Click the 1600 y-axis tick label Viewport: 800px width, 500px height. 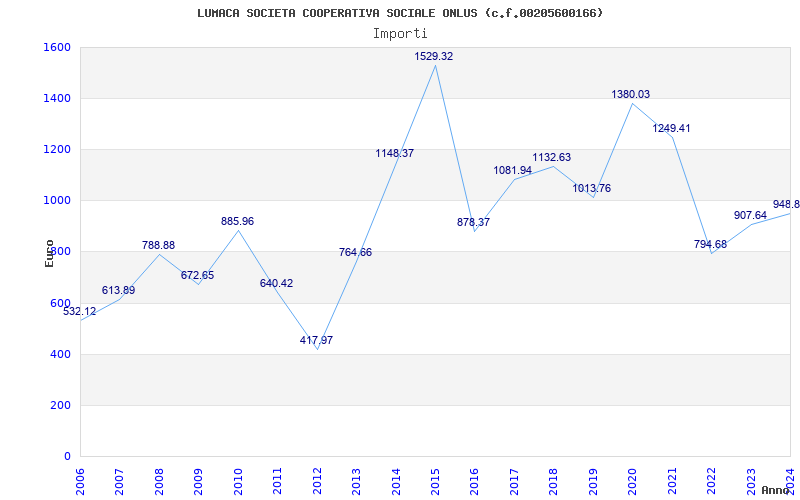click(x=58, y=47)
